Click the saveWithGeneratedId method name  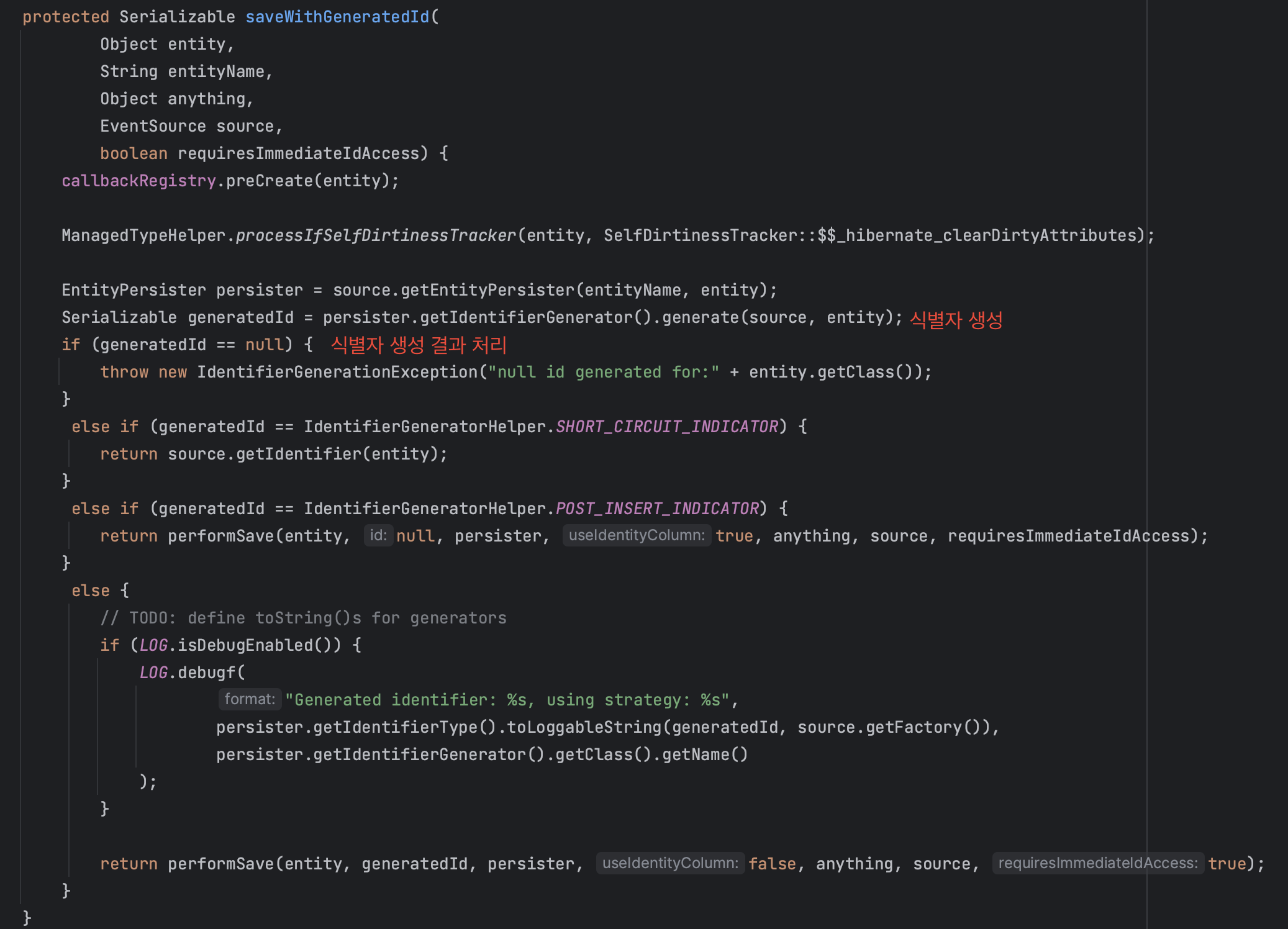pyautogui.click(x=337, y=17)
